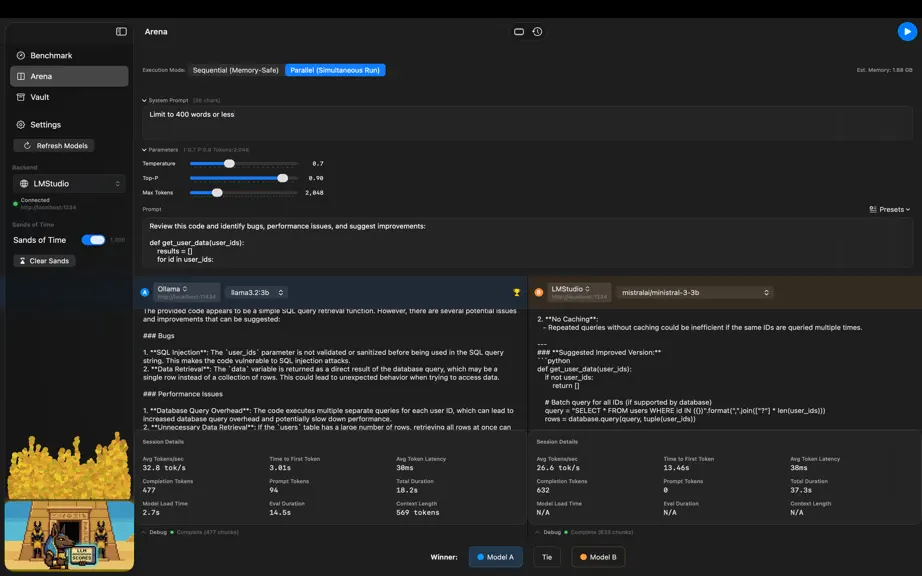Click the single-pane layout icon
The height and width of the screenshot is (576, 922).
pos(519,32)
